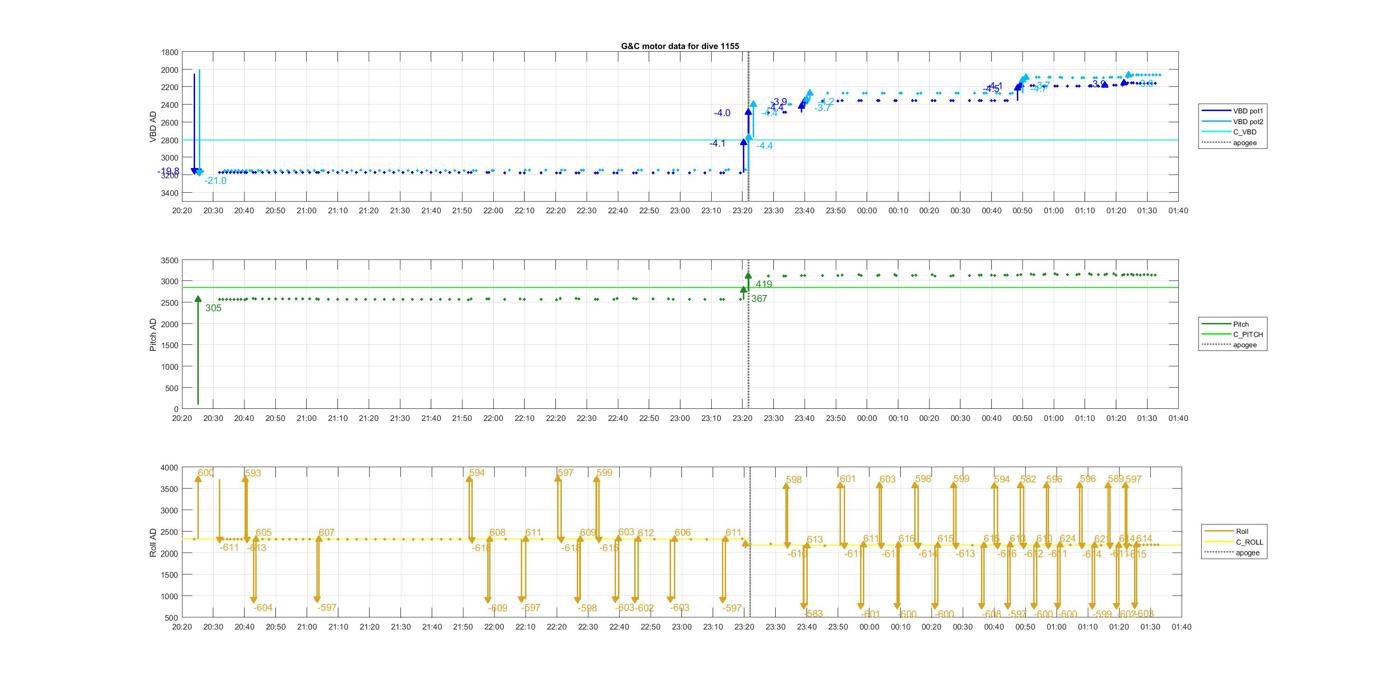Click the '2800' tick on VBD axis

[170, 140]
